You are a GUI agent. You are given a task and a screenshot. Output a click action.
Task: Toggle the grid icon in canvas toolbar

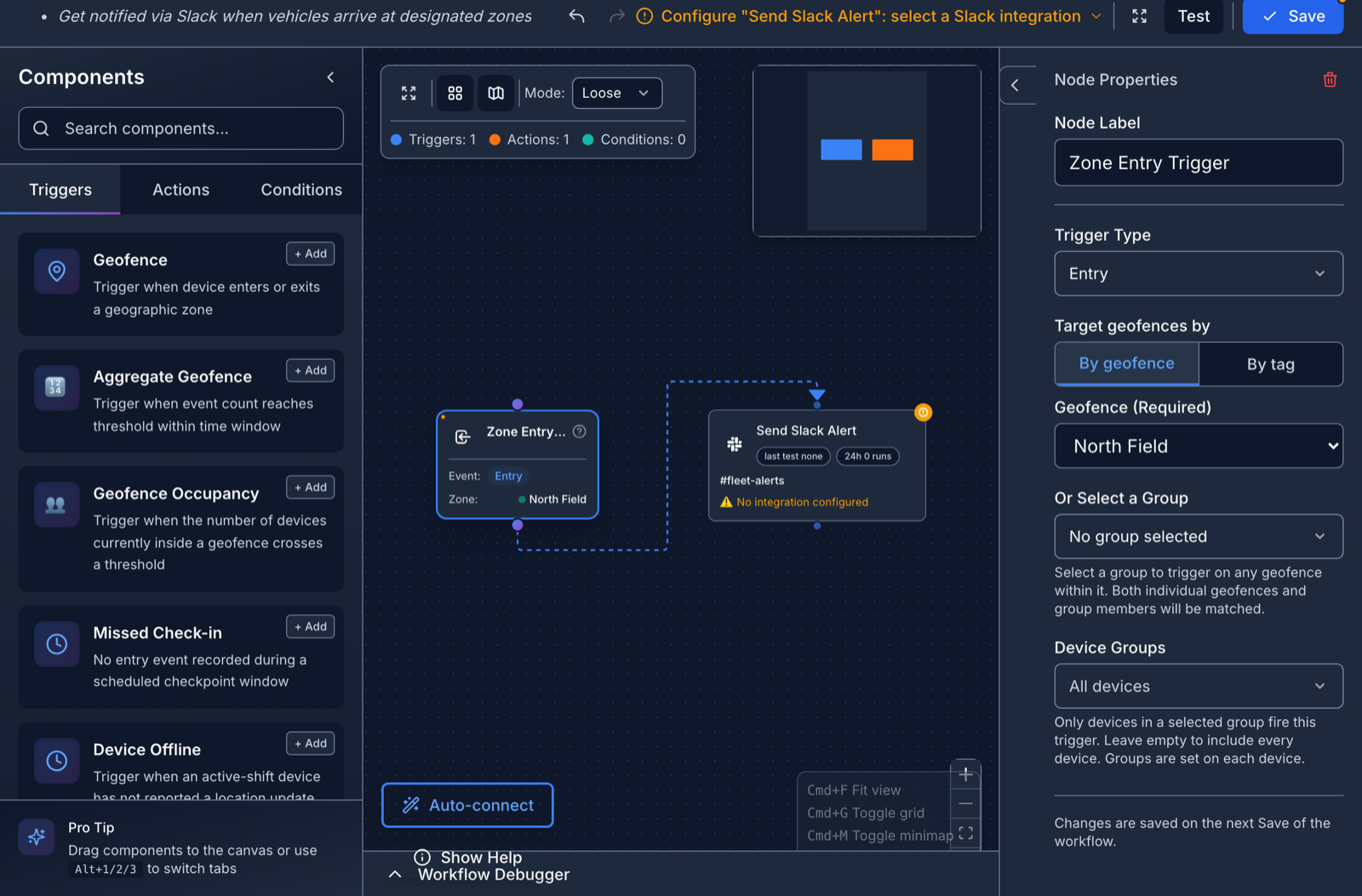pyautogui.click(x=455, y=93)
